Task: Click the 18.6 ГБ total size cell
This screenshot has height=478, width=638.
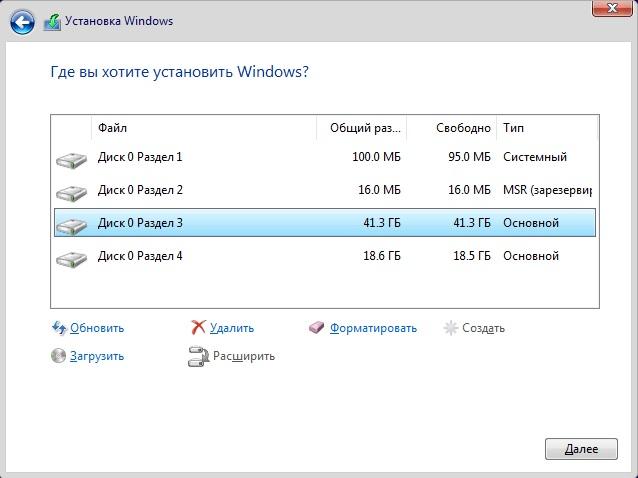Action: pyautogui.click(x=382, y=256)
